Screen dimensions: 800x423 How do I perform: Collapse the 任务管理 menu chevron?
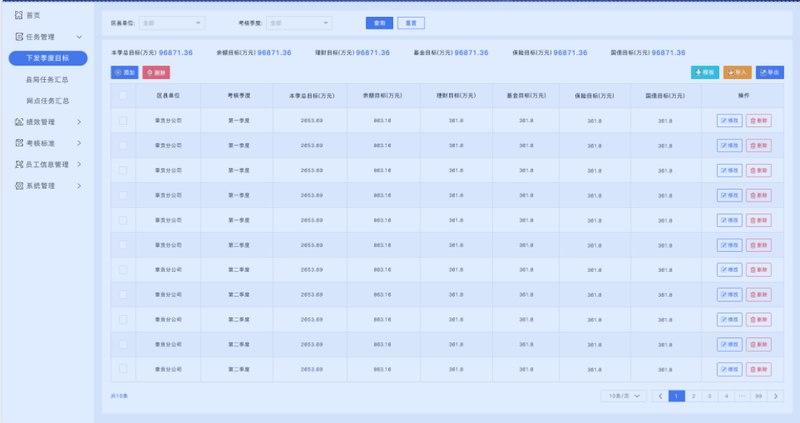pyautogui.click(x=79, y=37)
